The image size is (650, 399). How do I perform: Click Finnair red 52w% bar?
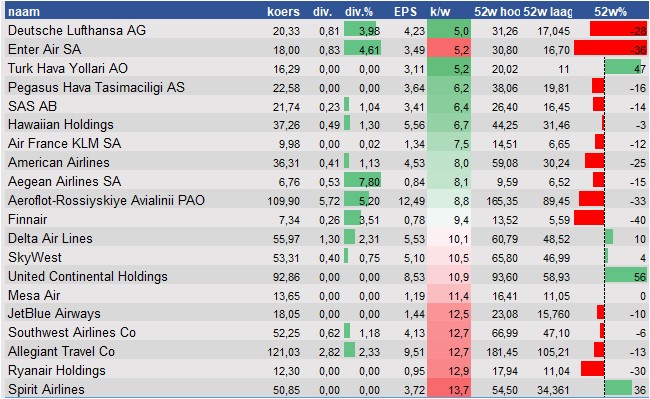pyautogui.click(x=589, y=218)
